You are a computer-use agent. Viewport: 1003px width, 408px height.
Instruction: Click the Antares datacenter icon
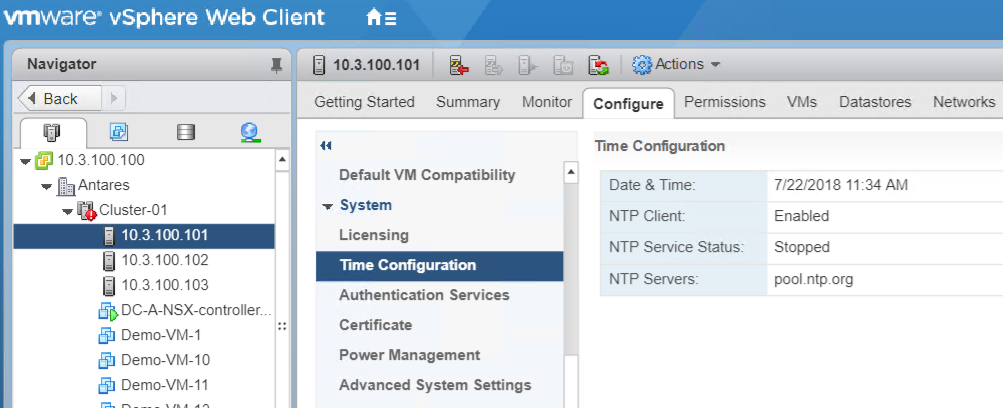point(66,186)
